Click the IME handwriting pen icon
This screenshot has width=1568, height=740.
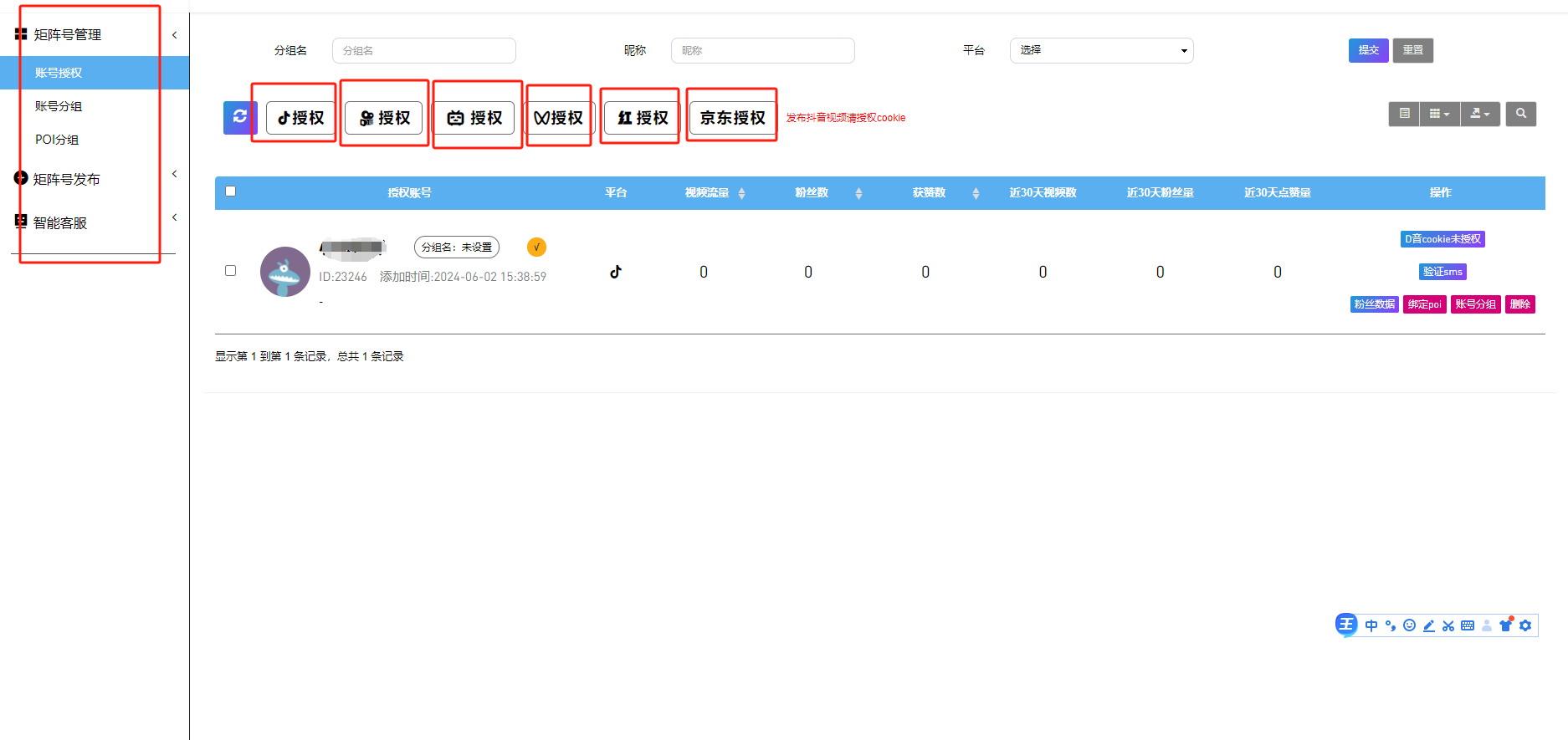pos(1429,625)
